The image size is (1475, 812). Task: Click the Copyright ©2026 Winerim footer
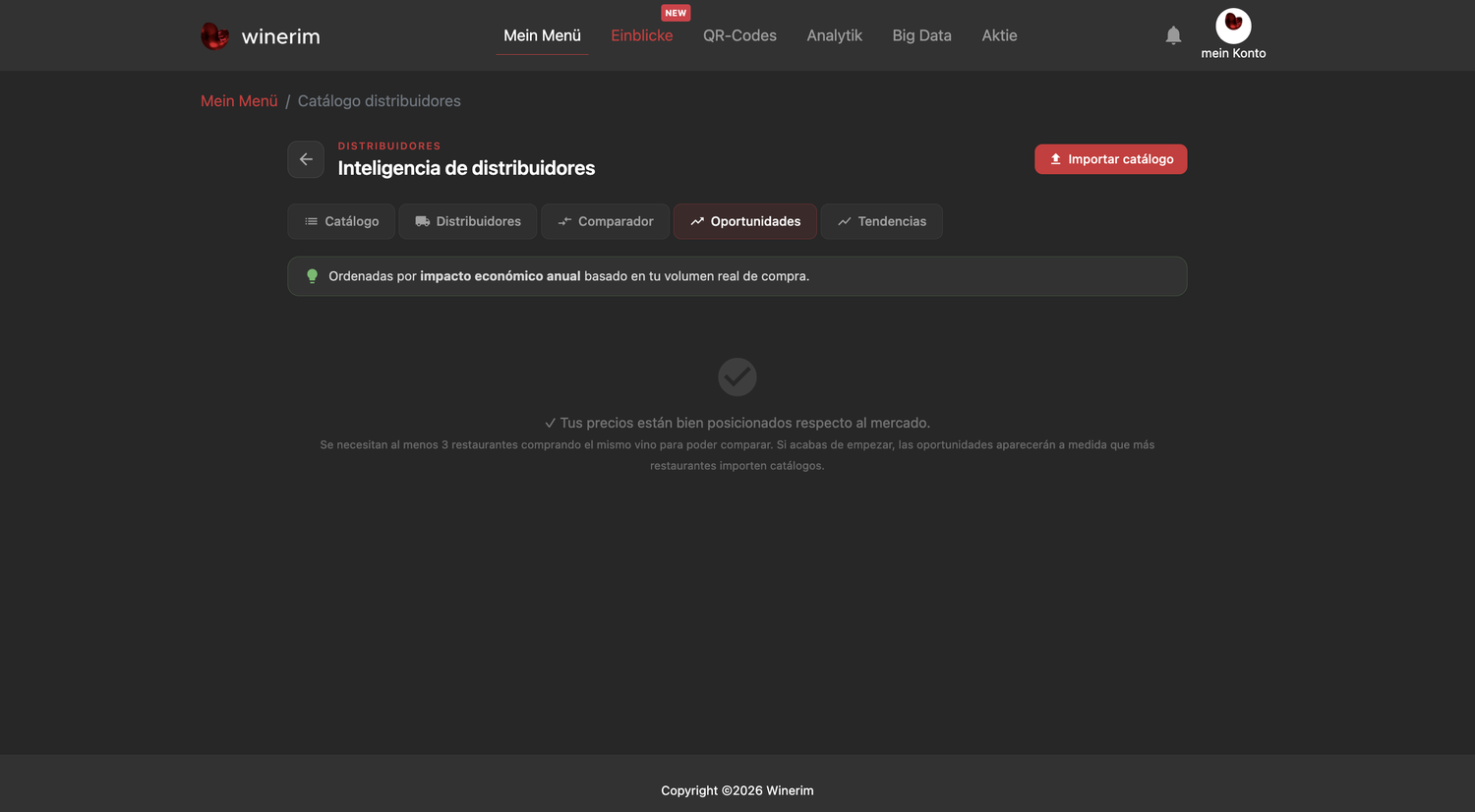point(737,790)
